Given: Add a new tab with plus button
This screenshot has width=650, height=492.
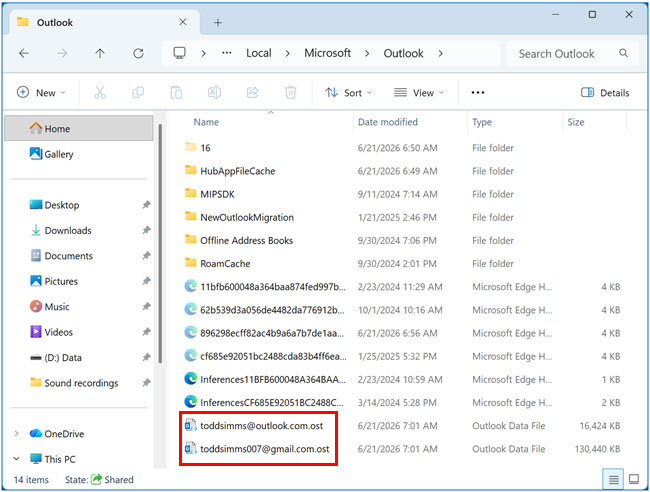Looking at the screenshot, I should point(218,23).
